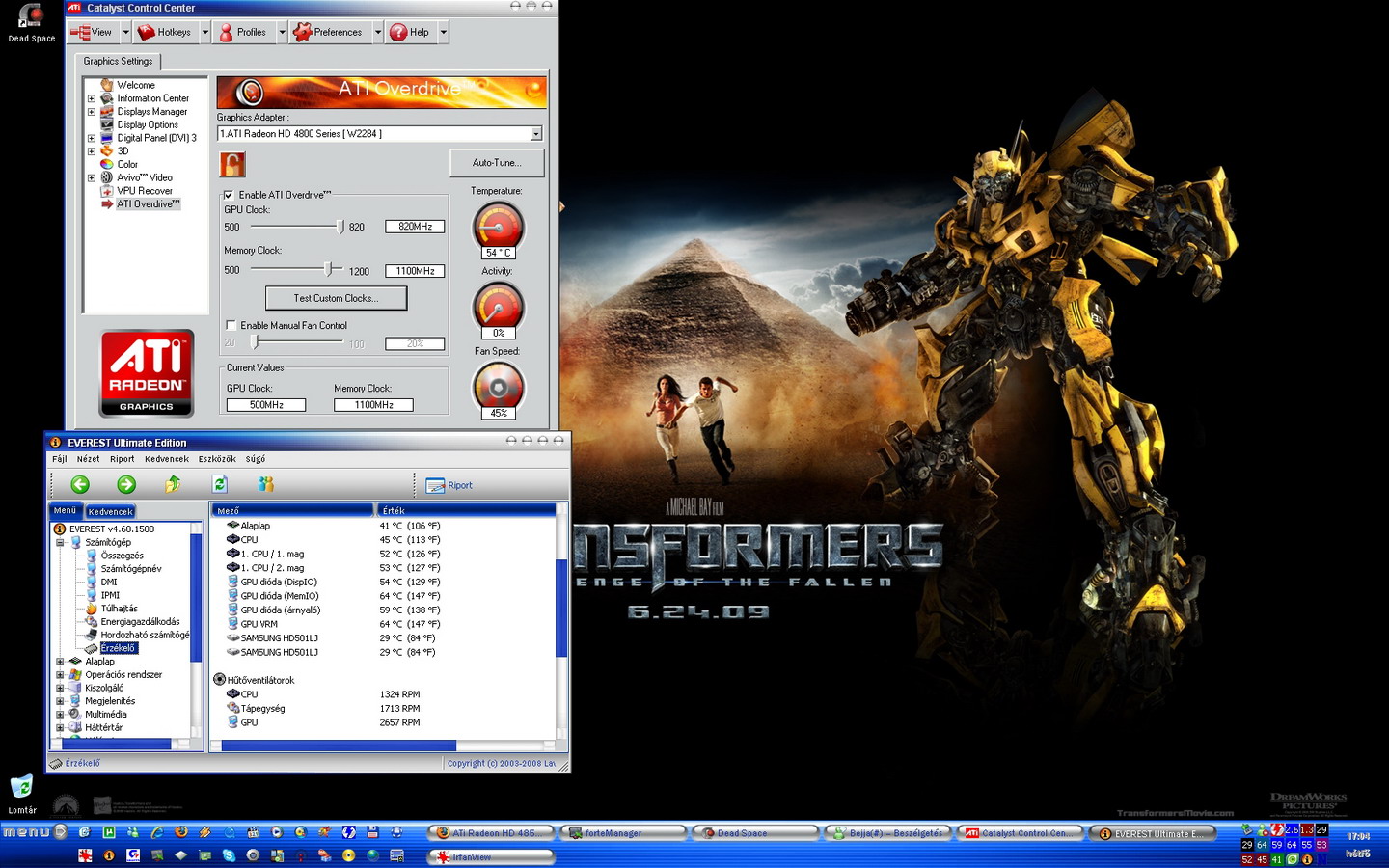Screen dimensions: 1389x868
Task: Open the View button dropdown arrow
Action: coord(125,32)
